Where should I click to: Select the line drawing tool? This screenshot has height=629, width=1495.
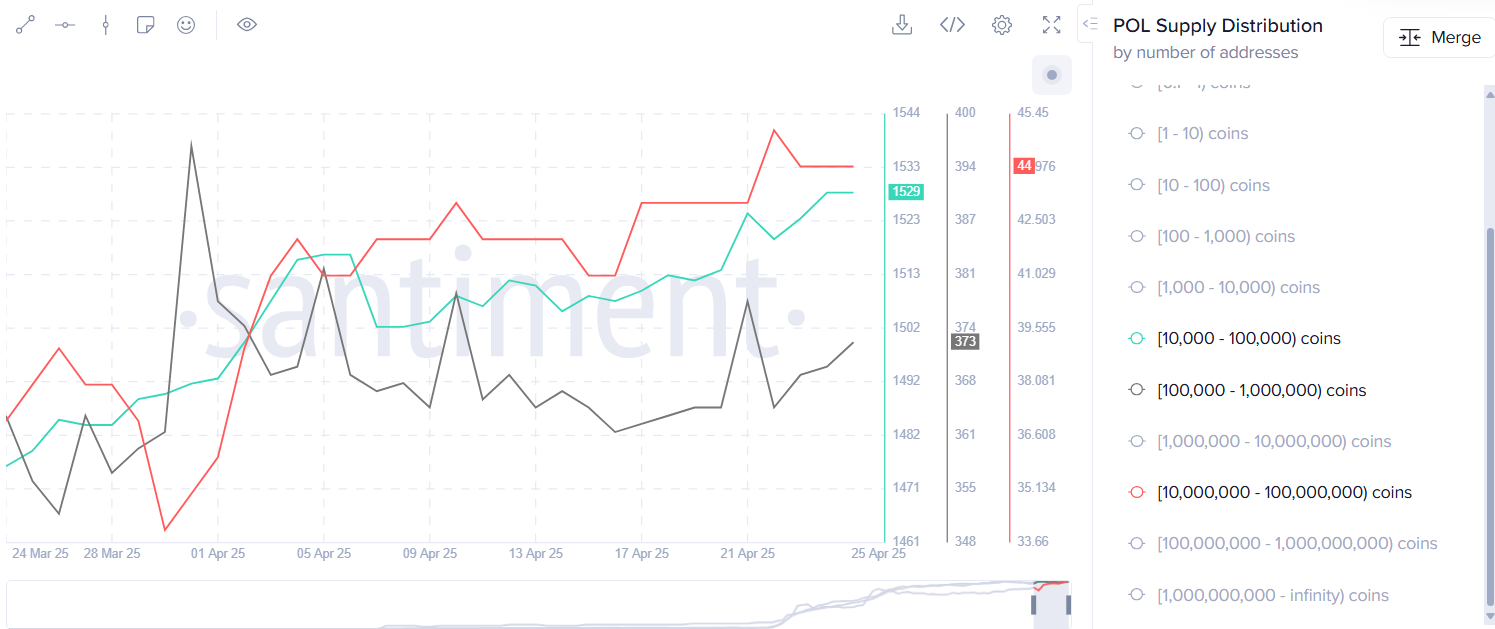(25, 25)
